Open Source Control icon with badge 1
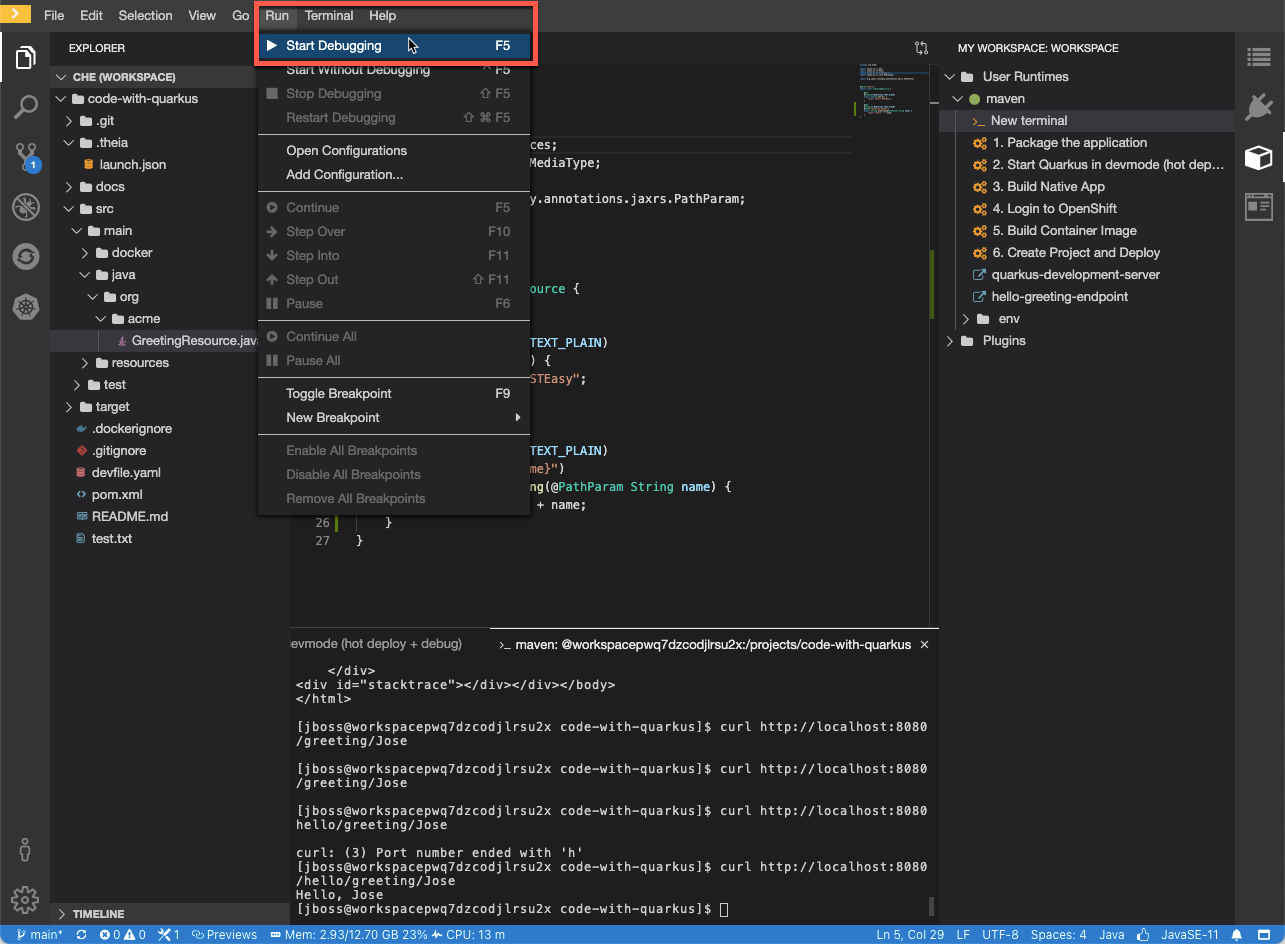This screenshot has height=944, width=1285. click(x=26, y=157)
